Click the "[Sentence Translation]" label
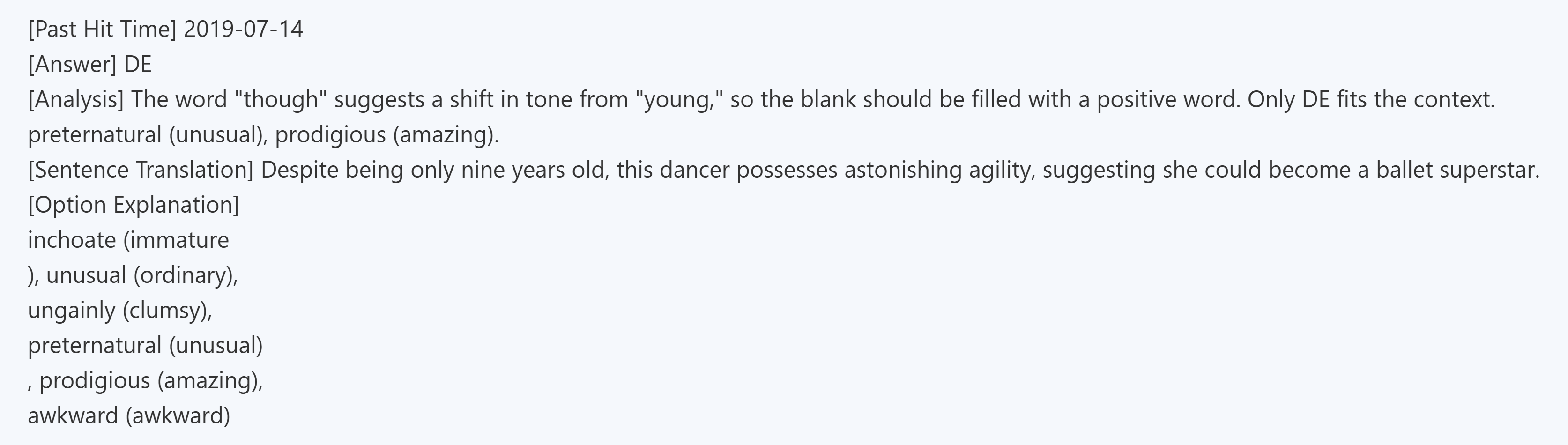 (x=141, y=170)
